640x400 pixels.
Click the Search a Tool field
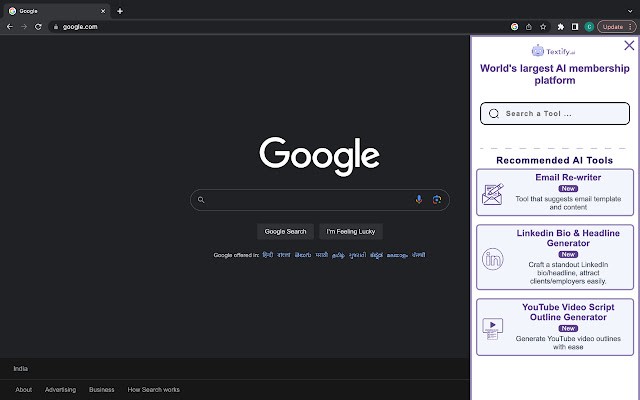555,113
